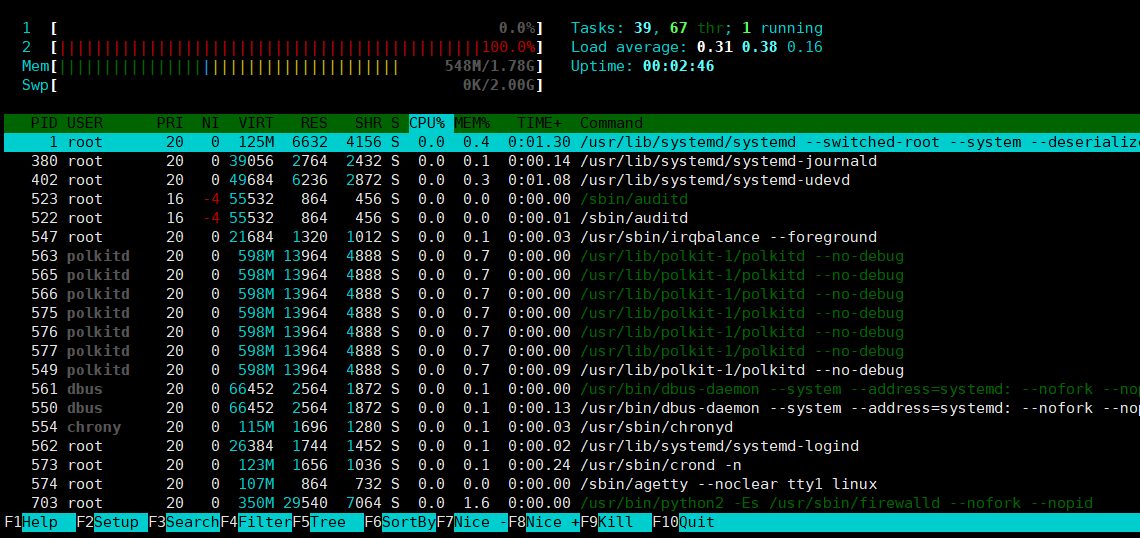This screenshot has height=538, width=1140.
Task: Click the Tasks count line
Action: (x=697, y=28)
